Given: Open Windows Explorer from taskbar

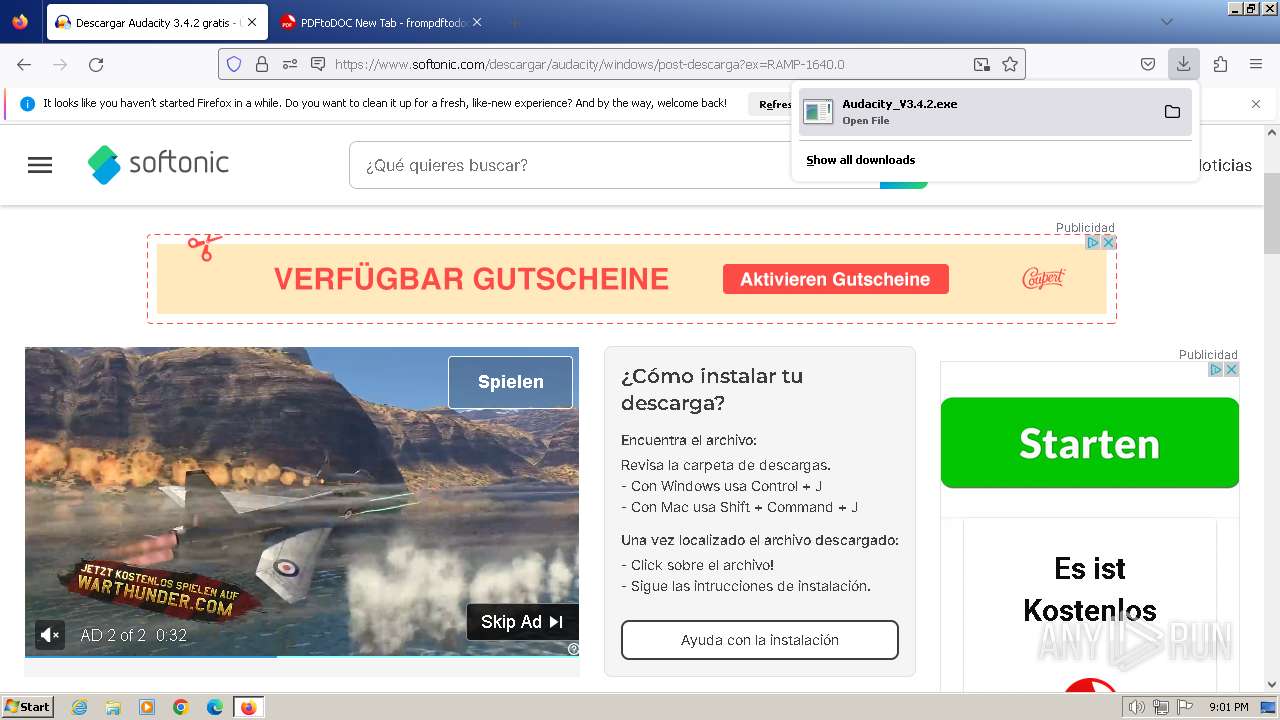Looking at the screenshot, I should (113, 707).
